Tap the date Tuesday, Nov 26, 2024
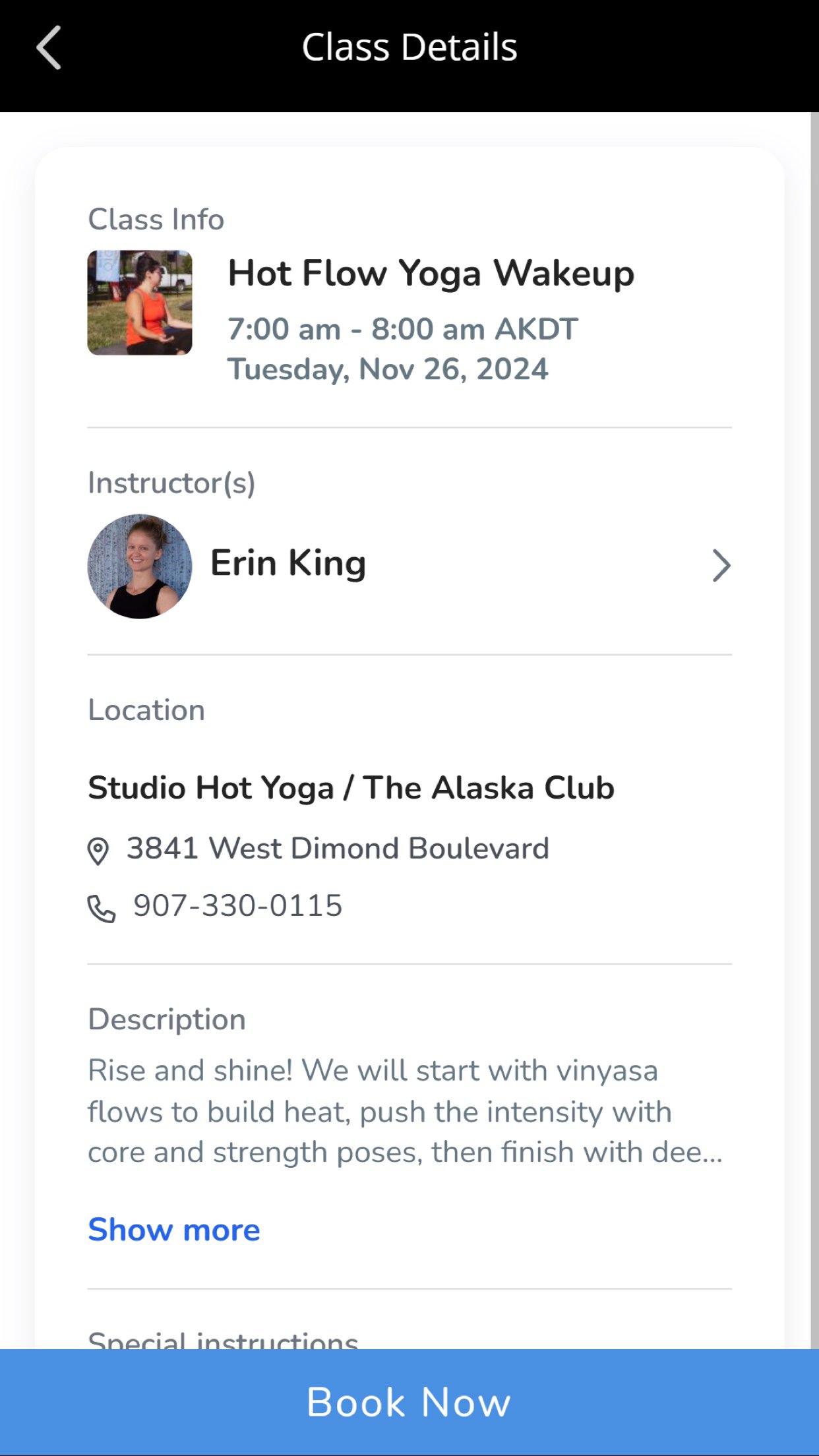The image size is (819, 1456). click(x=388, y=369)
